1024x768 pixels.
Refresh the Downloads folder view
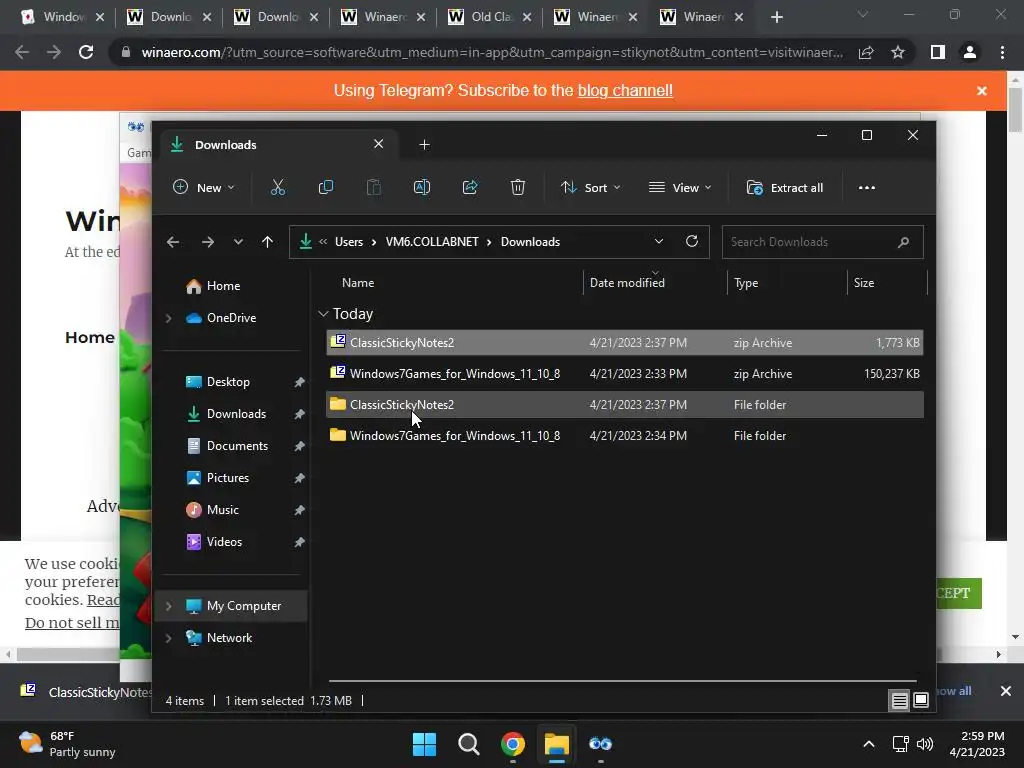(x=692, y=241)
